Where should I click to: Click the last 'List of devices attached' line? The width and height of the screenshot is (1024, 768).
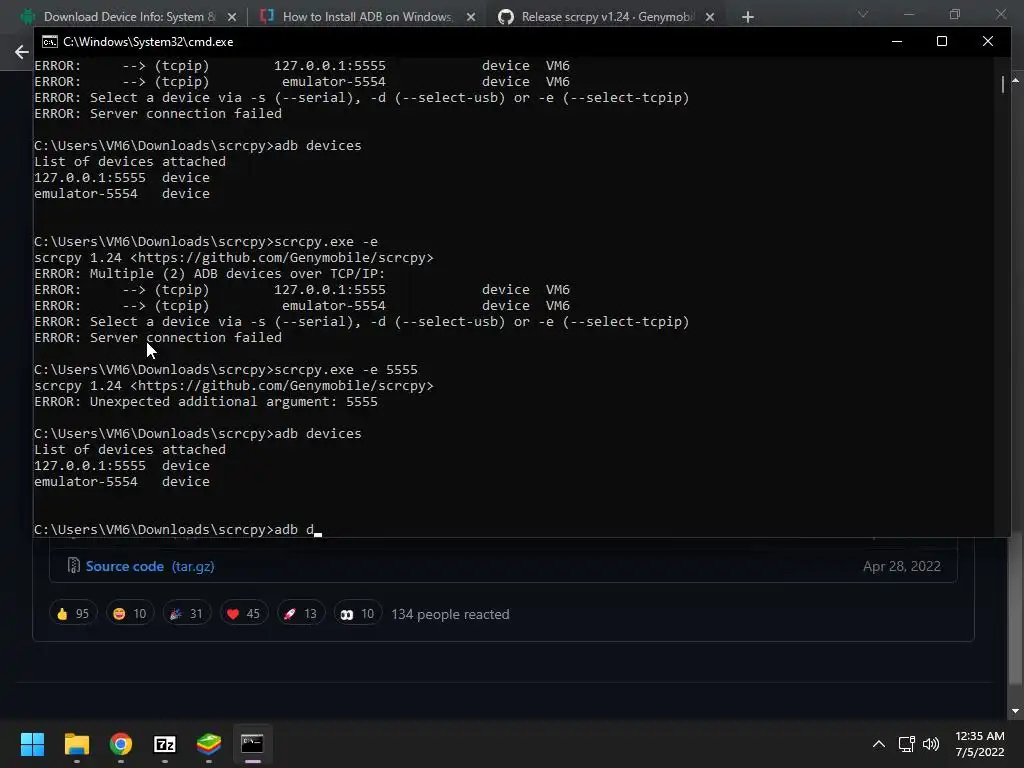[x=130, y=449]
